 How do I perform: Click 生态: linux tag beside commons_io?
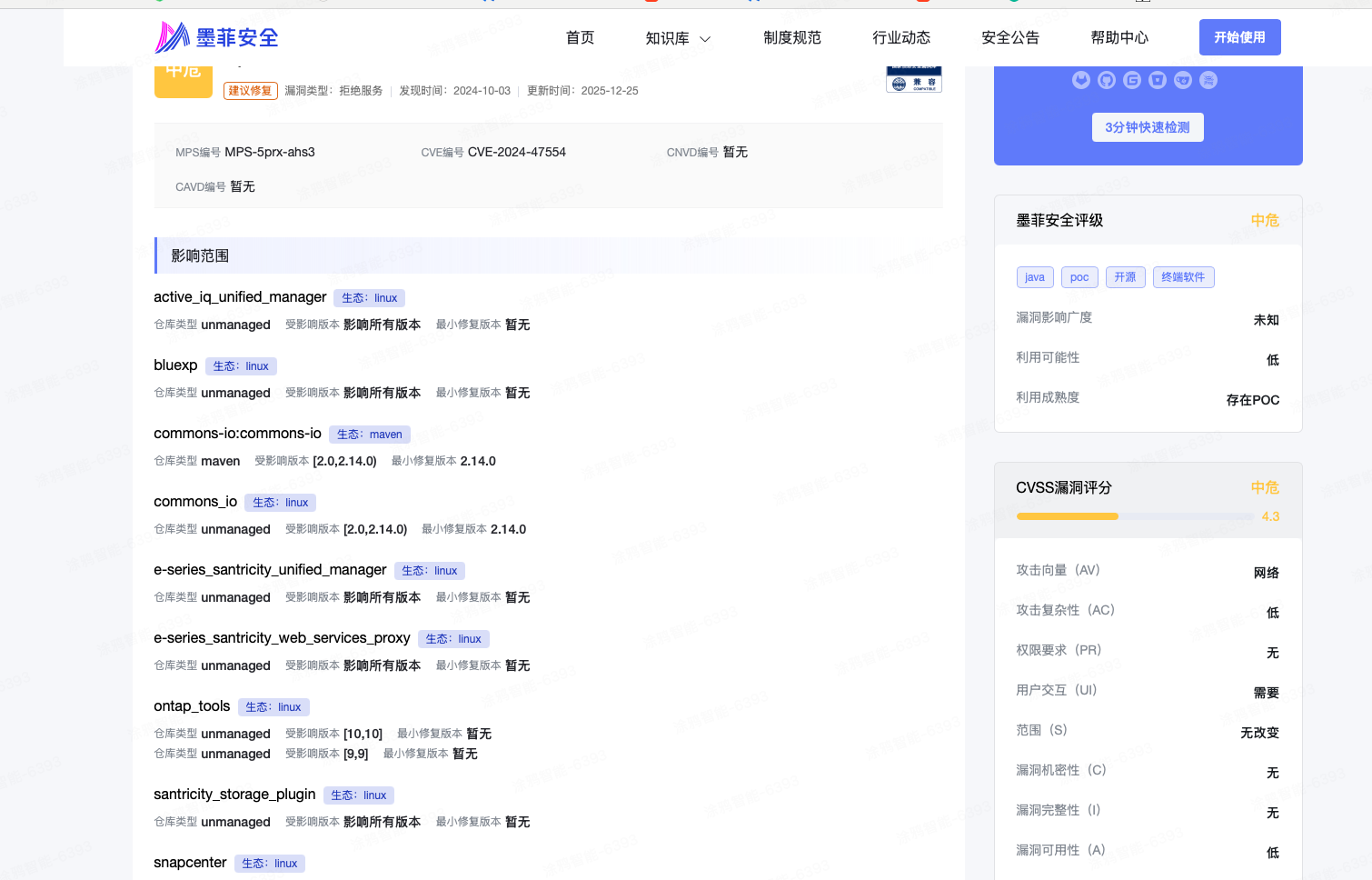281,503
